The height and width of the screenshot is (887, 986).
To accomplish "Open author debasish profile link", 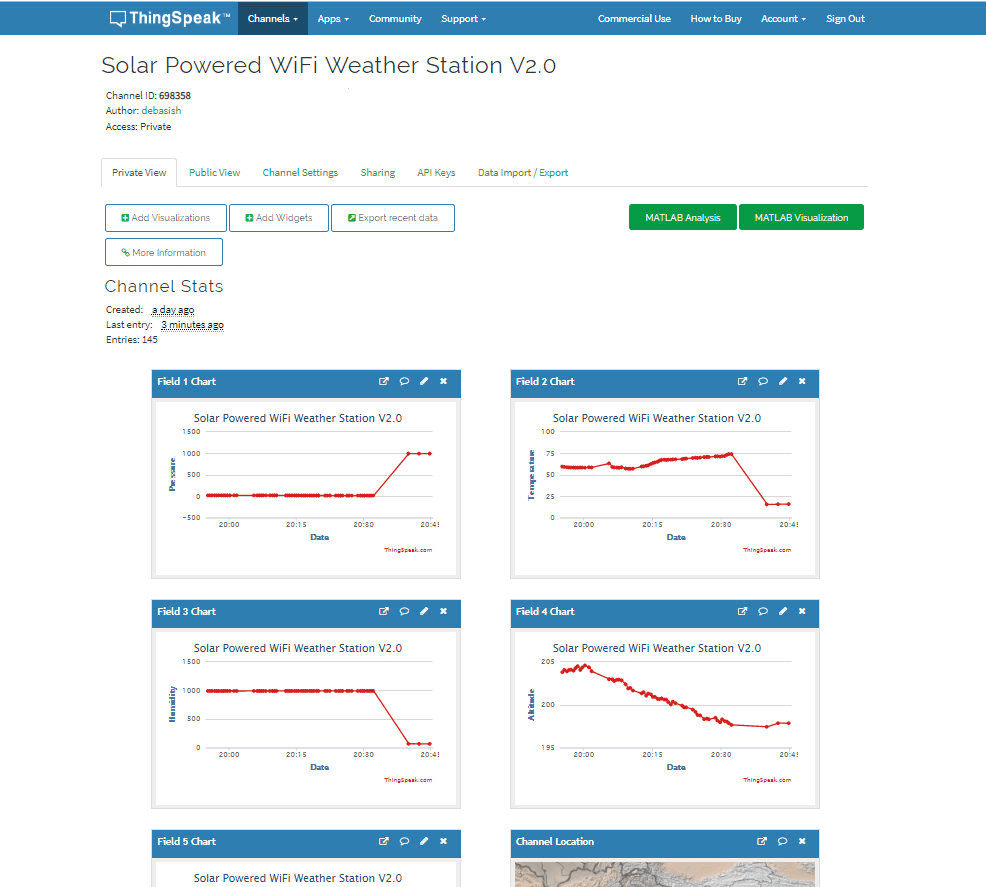I will coord(161,111).
